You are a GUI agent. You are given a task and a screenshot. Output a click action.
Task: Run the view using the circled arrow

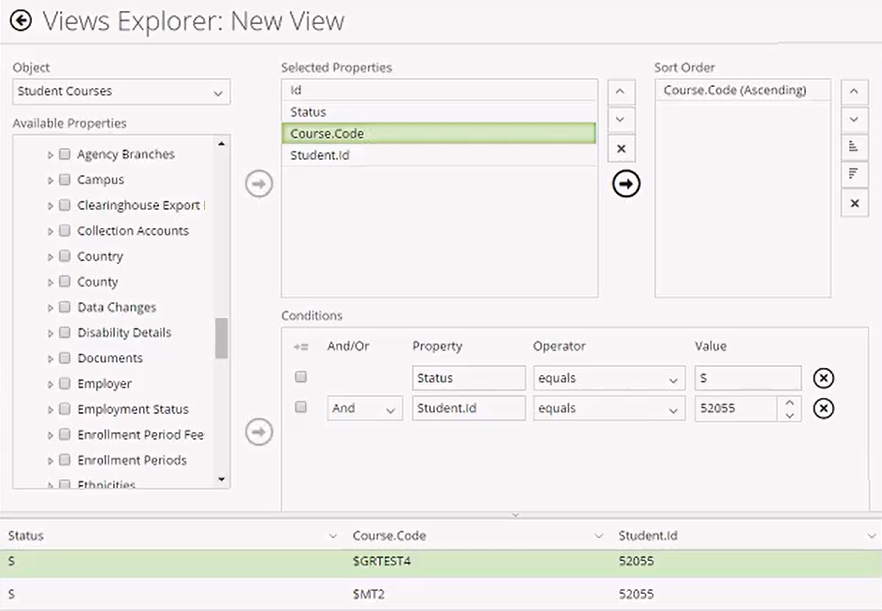coord(625,183)
